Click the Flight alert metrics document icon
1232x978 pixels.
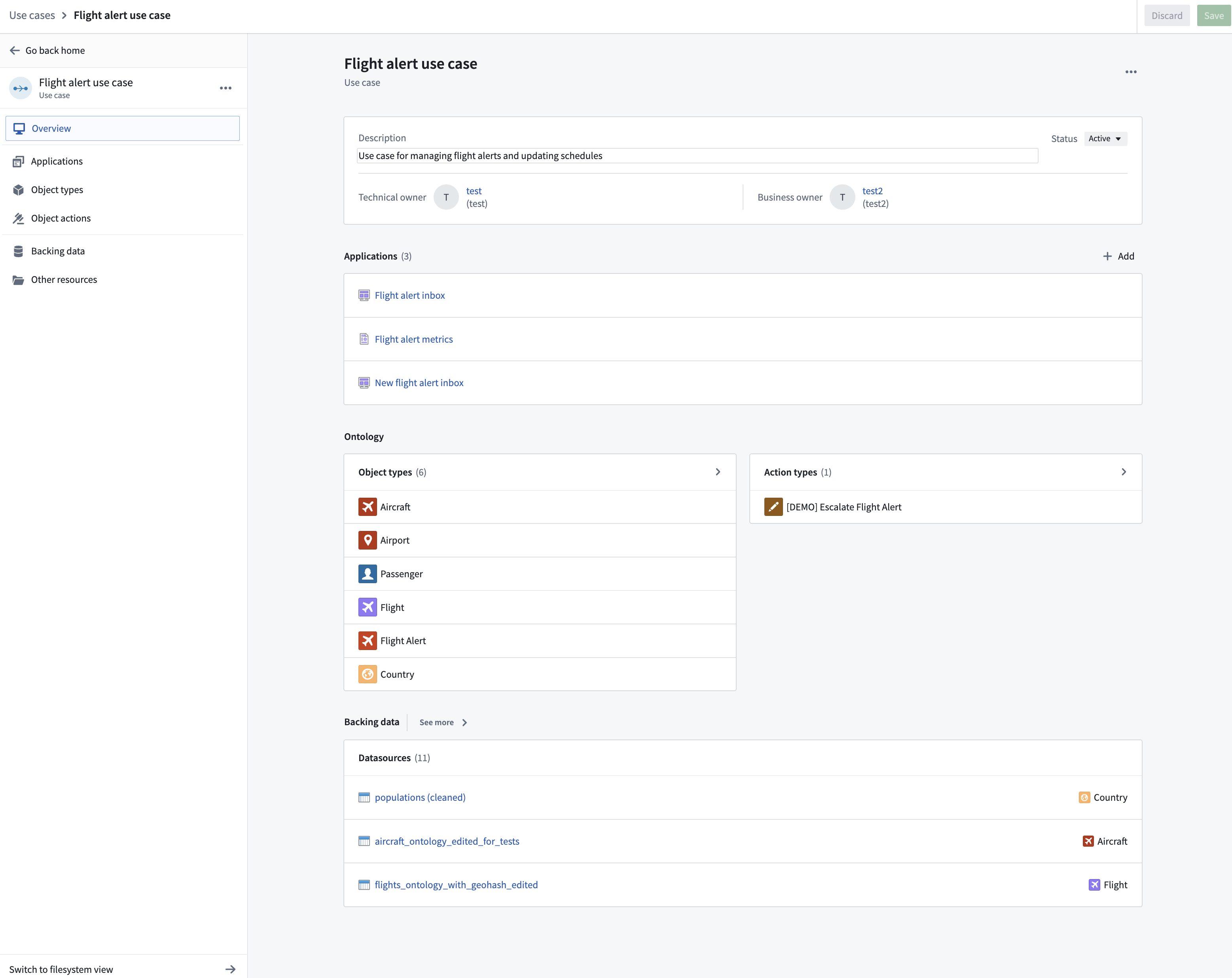(364, 339)
